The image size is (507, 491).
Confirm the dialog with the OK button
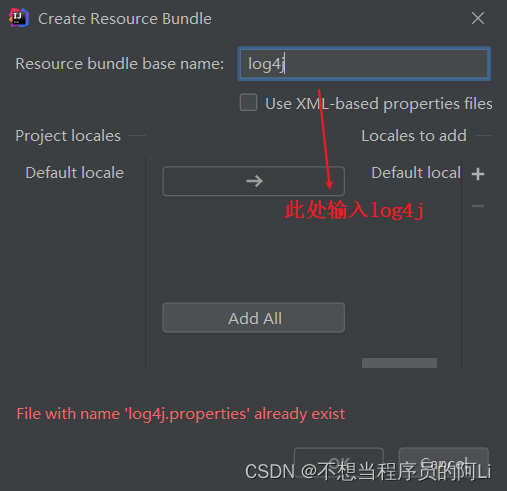point(339,462)
